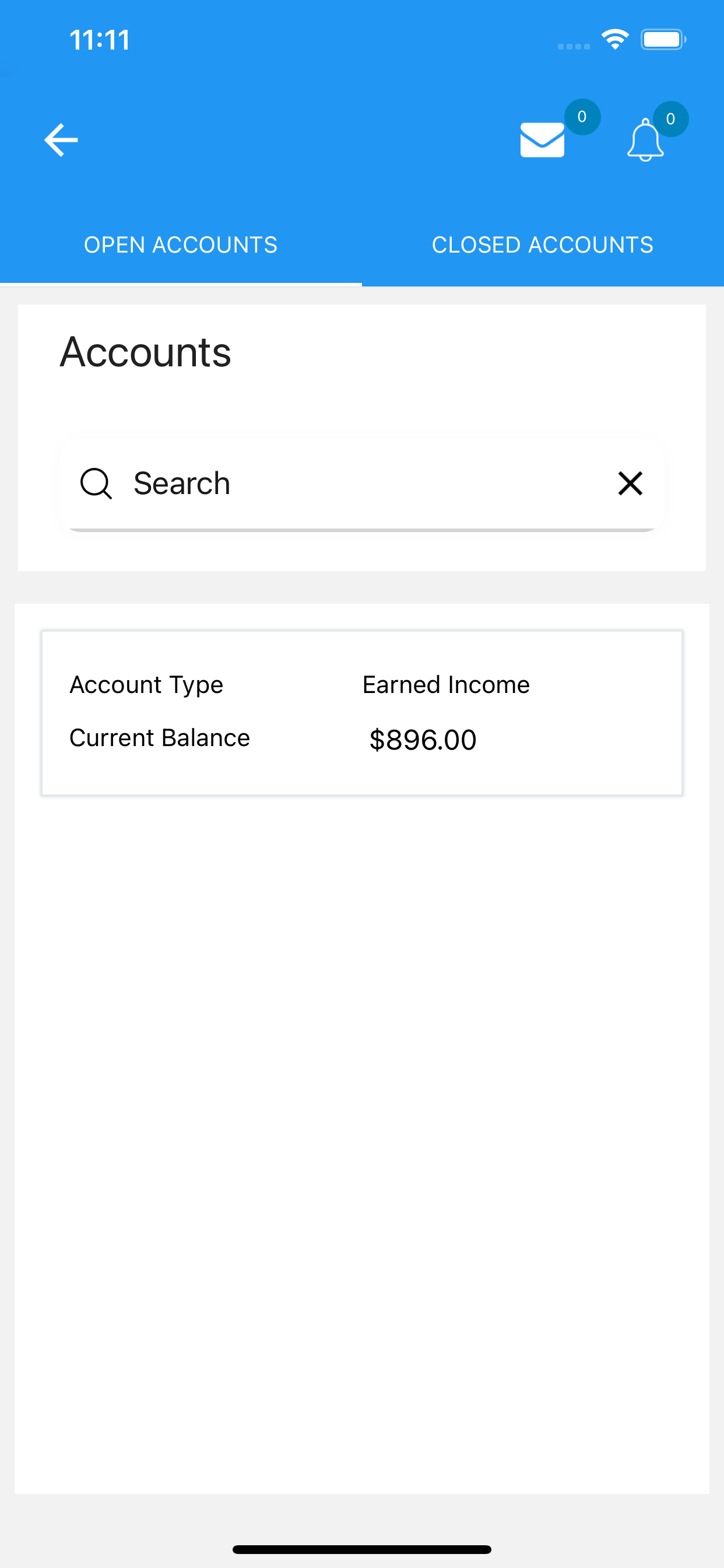Image resolution: width=724 pixels, height=1568 pixels.
Task: Open the messages envelope icon
Action: coord(542,140)
